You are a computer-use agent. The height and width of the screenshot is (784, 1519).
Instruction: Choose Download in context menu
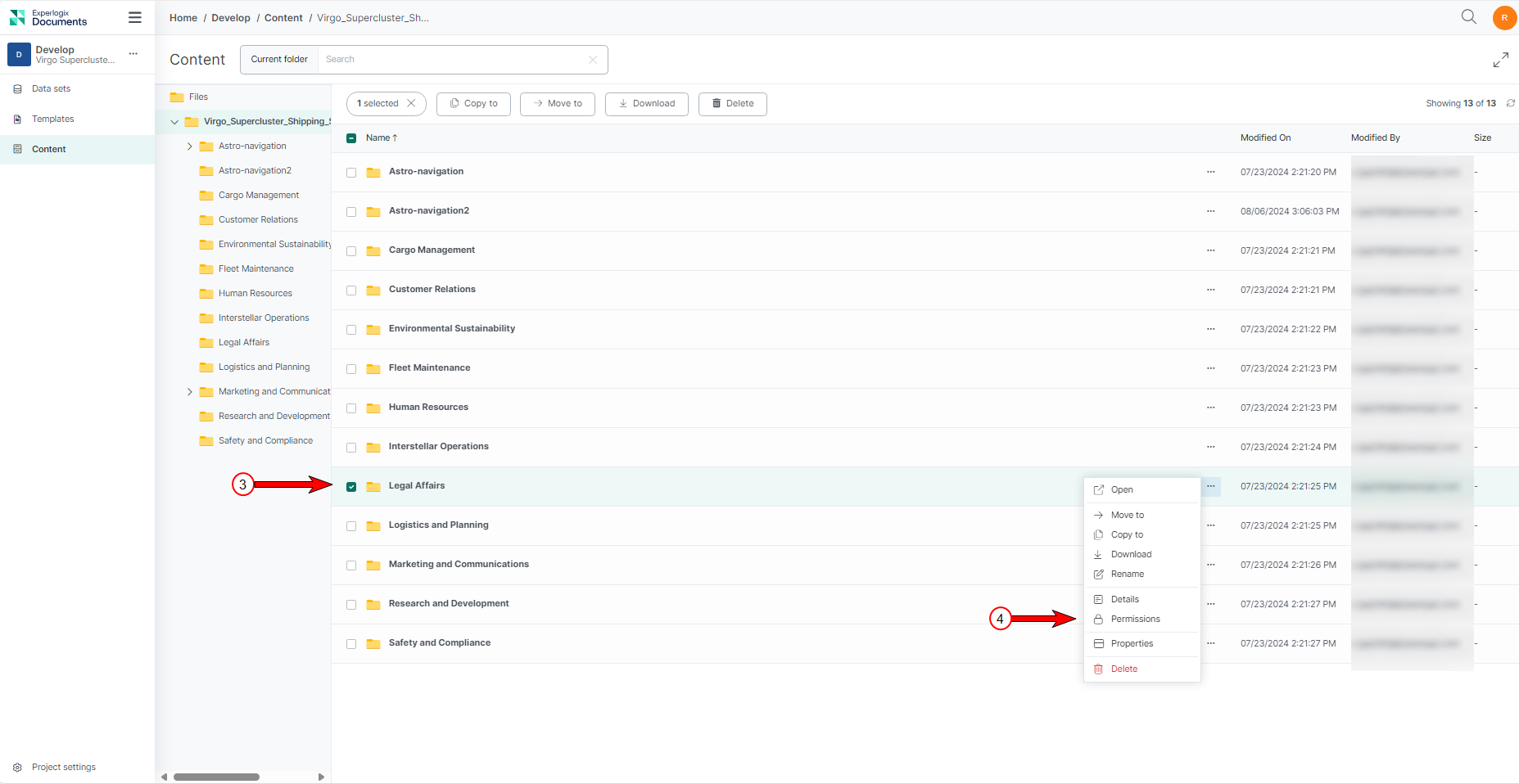point(1142,554)
